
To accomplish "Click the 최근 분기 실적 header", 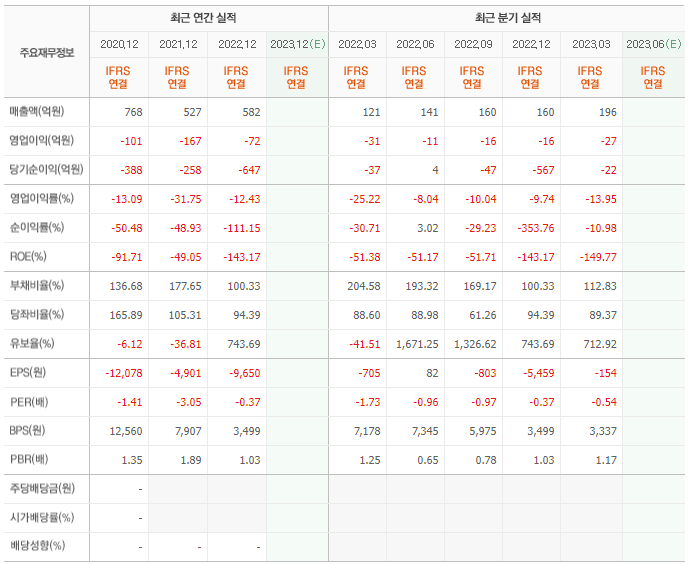I will click(x=508, y=18).
